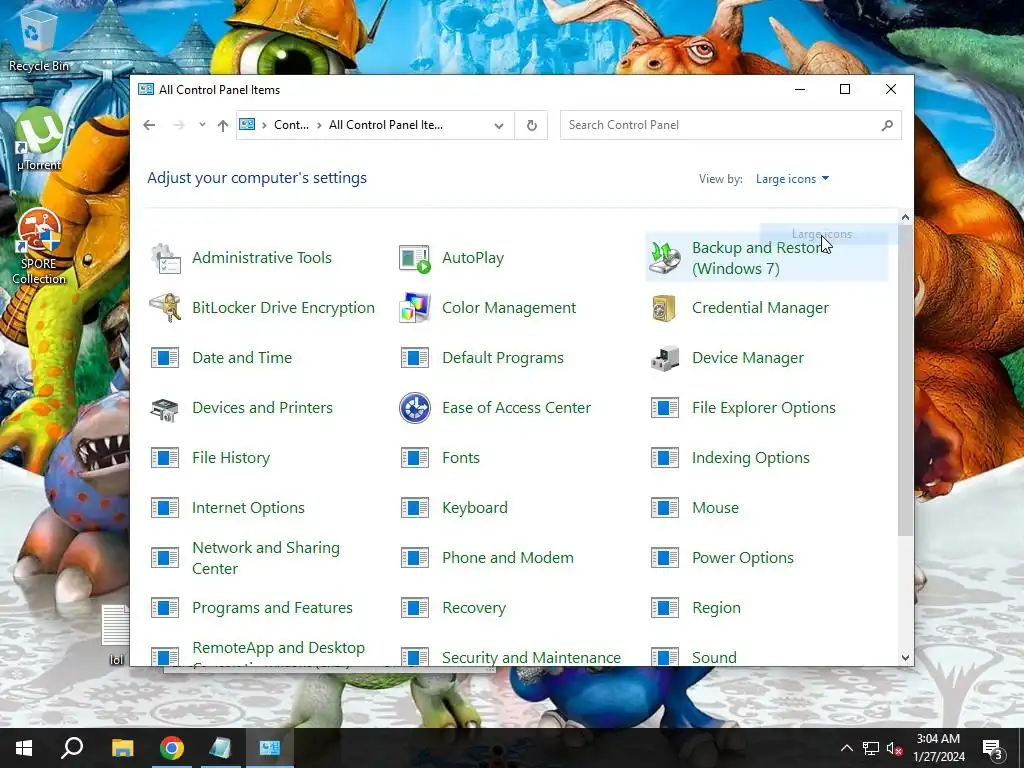The image size is (1024, 768).
Task: Show hidden system tray icons
Action: 846,748
